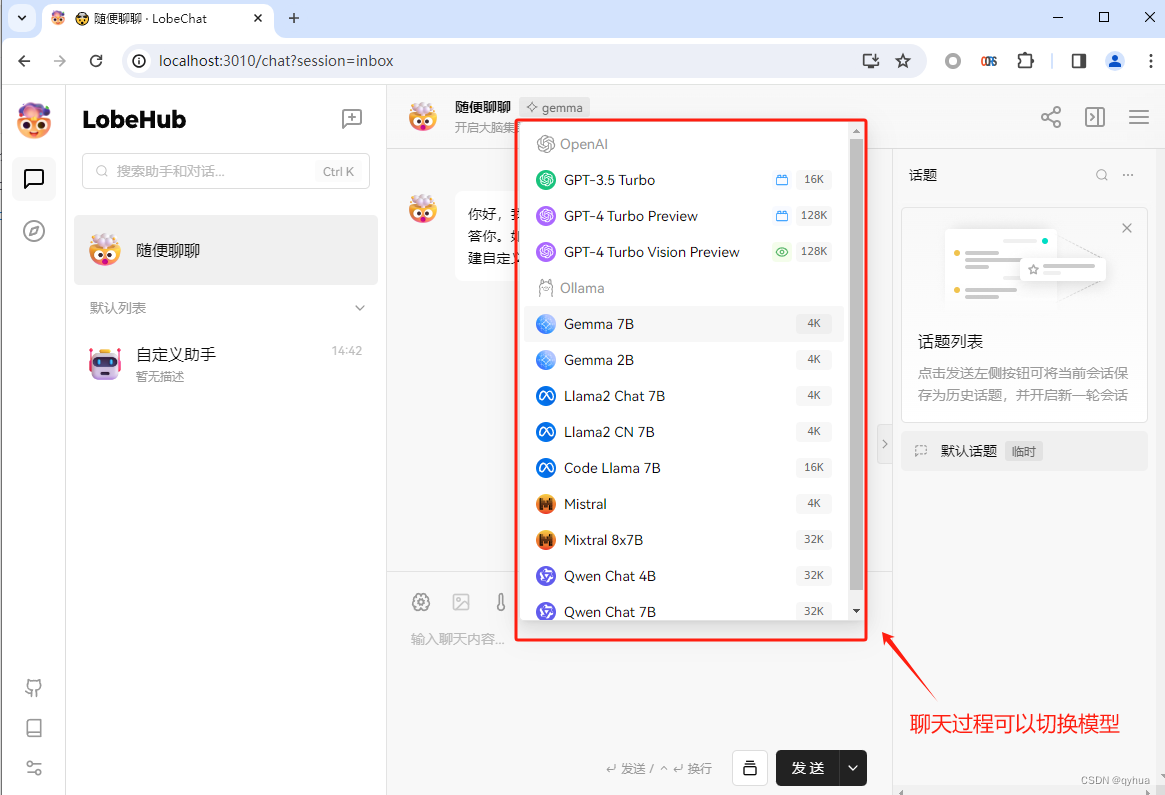The width and height of the screenshot is (1165, 795).
Task: Click the print icon next to send button
Action: pos(750,768)
